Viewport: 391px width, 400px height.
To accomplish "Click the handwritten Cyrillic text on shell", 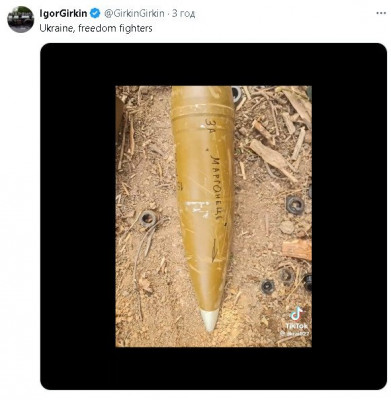I will pos(216,188).
